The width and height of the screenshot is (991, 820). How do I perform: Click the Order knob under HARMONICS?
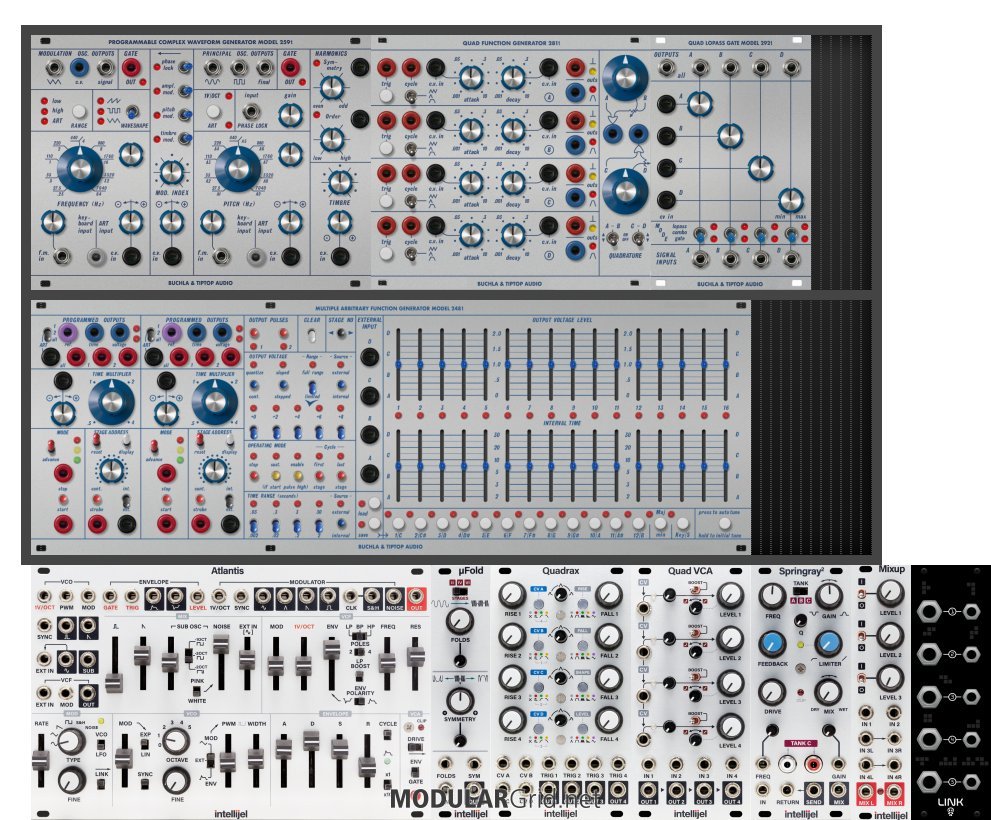[332, 138]
